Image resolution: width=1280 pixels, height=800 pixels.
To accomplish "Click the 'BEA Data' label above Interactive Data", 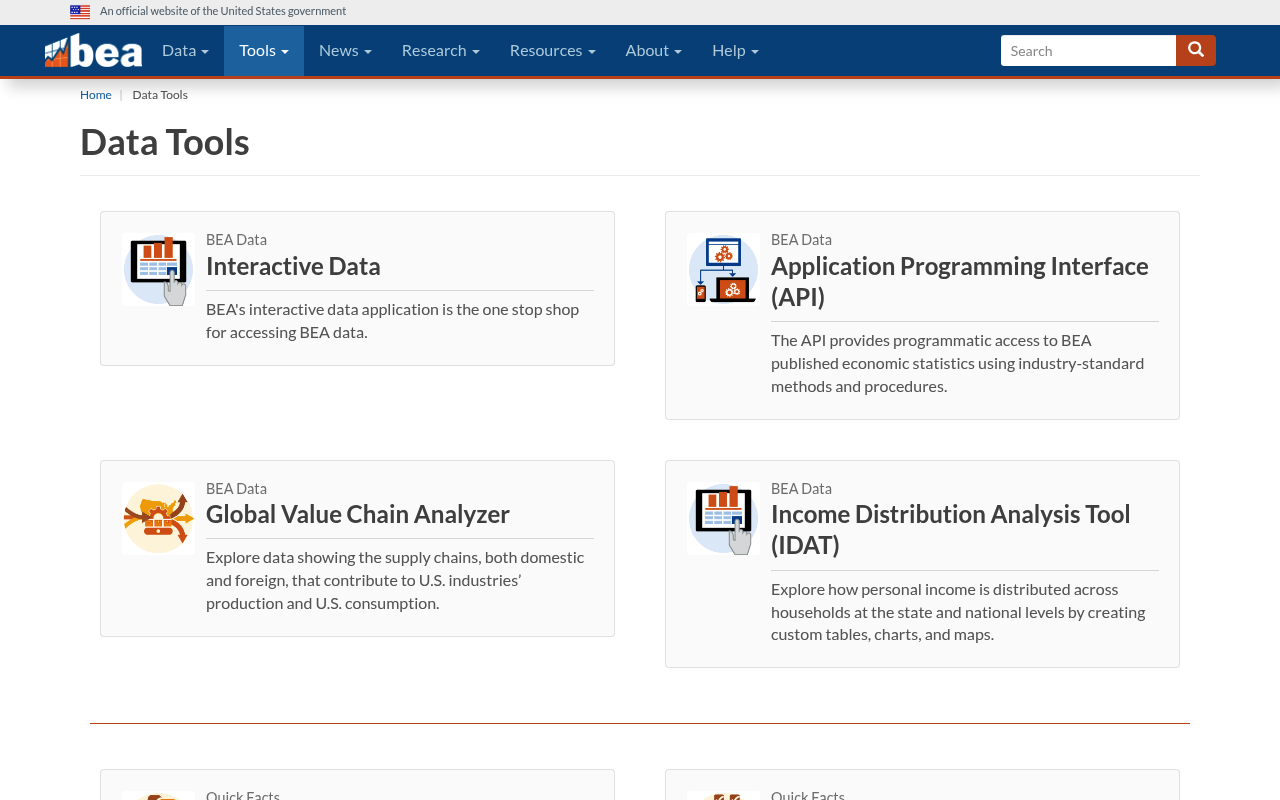I will pos(236,240).
